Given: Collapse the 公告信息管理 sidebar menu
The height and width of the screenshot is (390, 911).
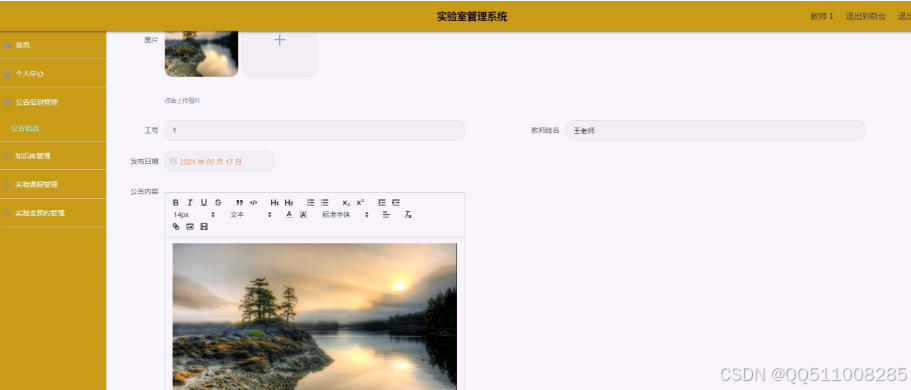Looking at the screenshot, I should click(x=53, y=102).
